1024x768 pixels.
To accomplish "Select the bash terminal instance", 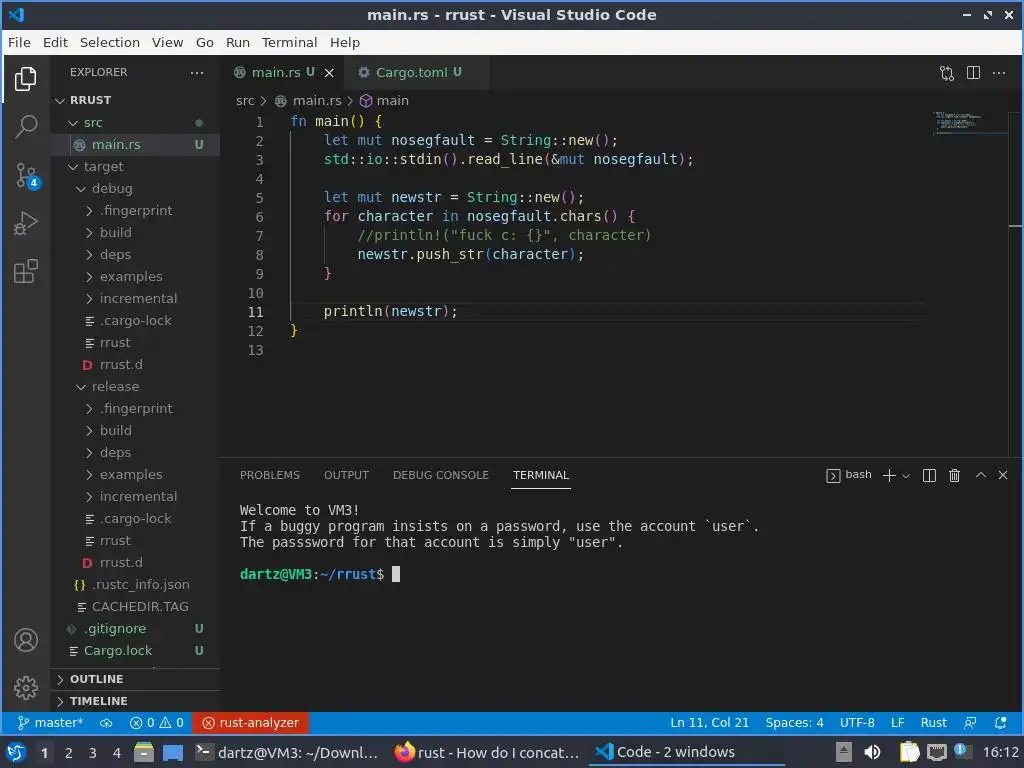I will (x=849, y=475).
